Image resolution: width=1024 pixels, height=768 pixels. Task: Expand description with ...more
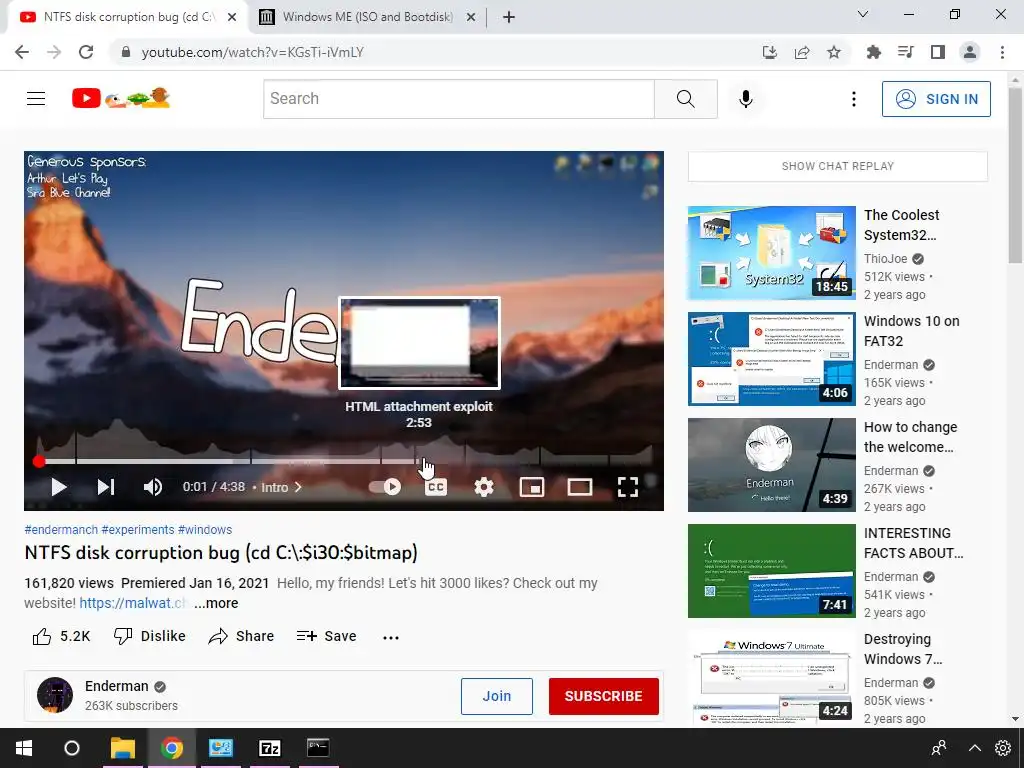click(x=216, y=603)
